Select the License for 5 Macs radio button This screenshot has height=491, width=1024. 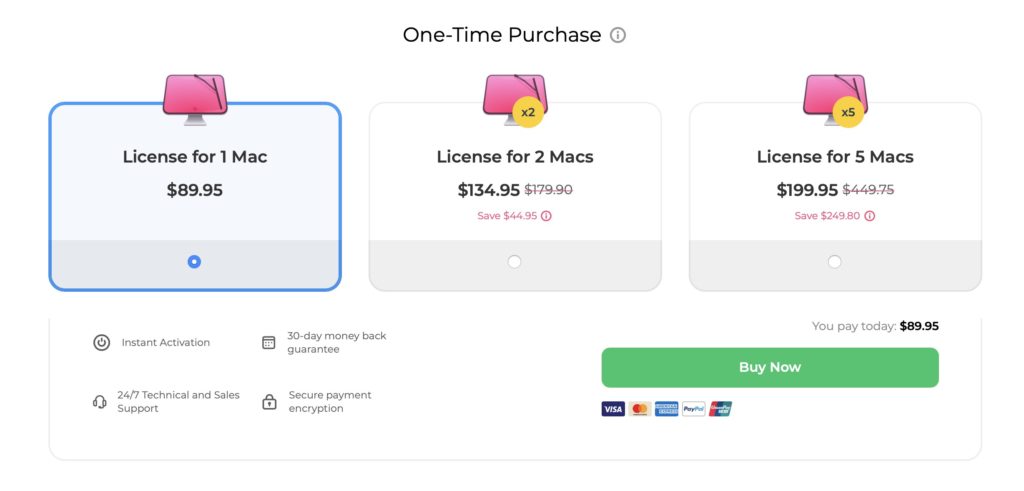pos(835,262)
